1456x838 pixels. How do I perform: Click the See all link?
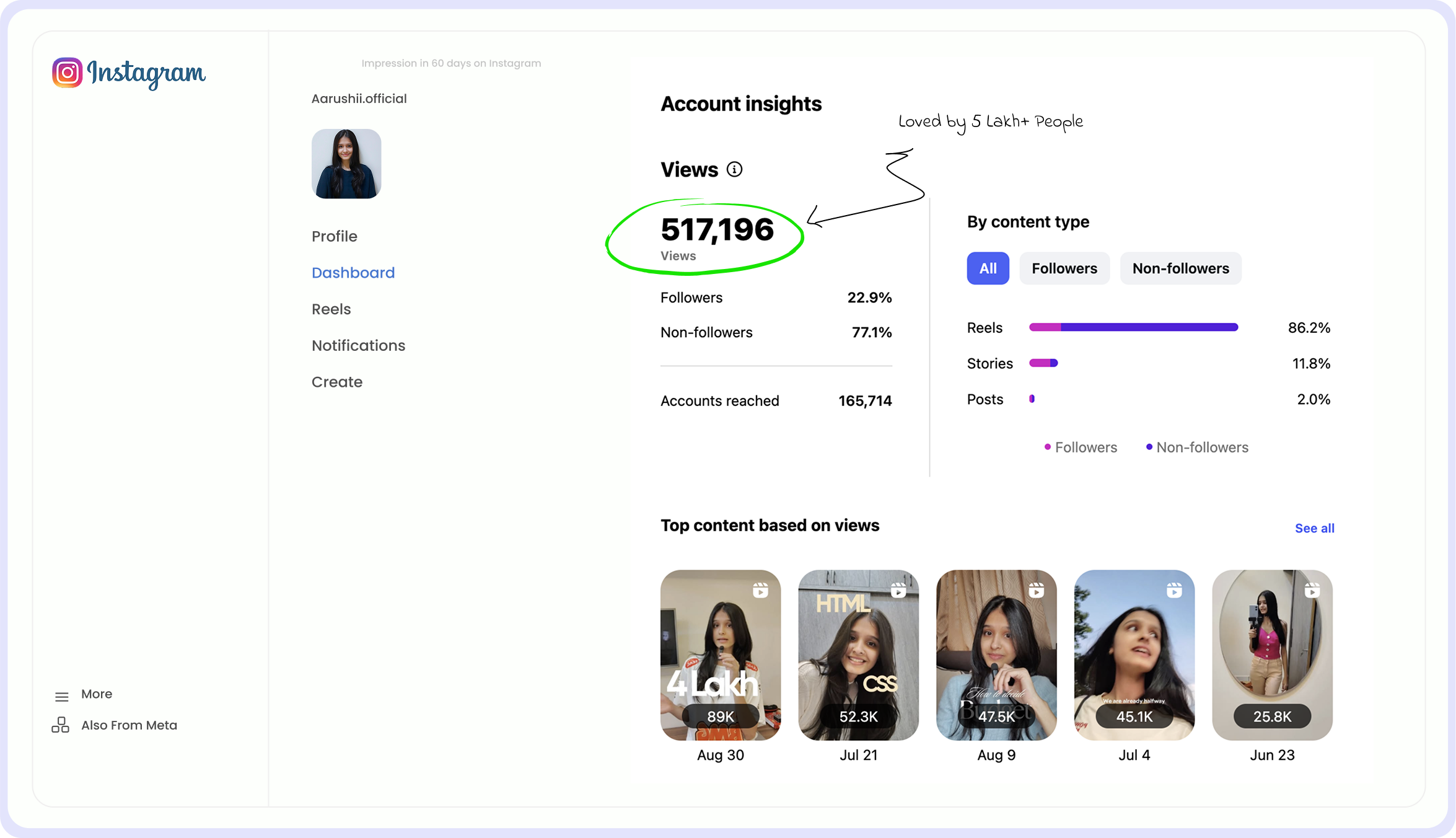[1314, 528]
